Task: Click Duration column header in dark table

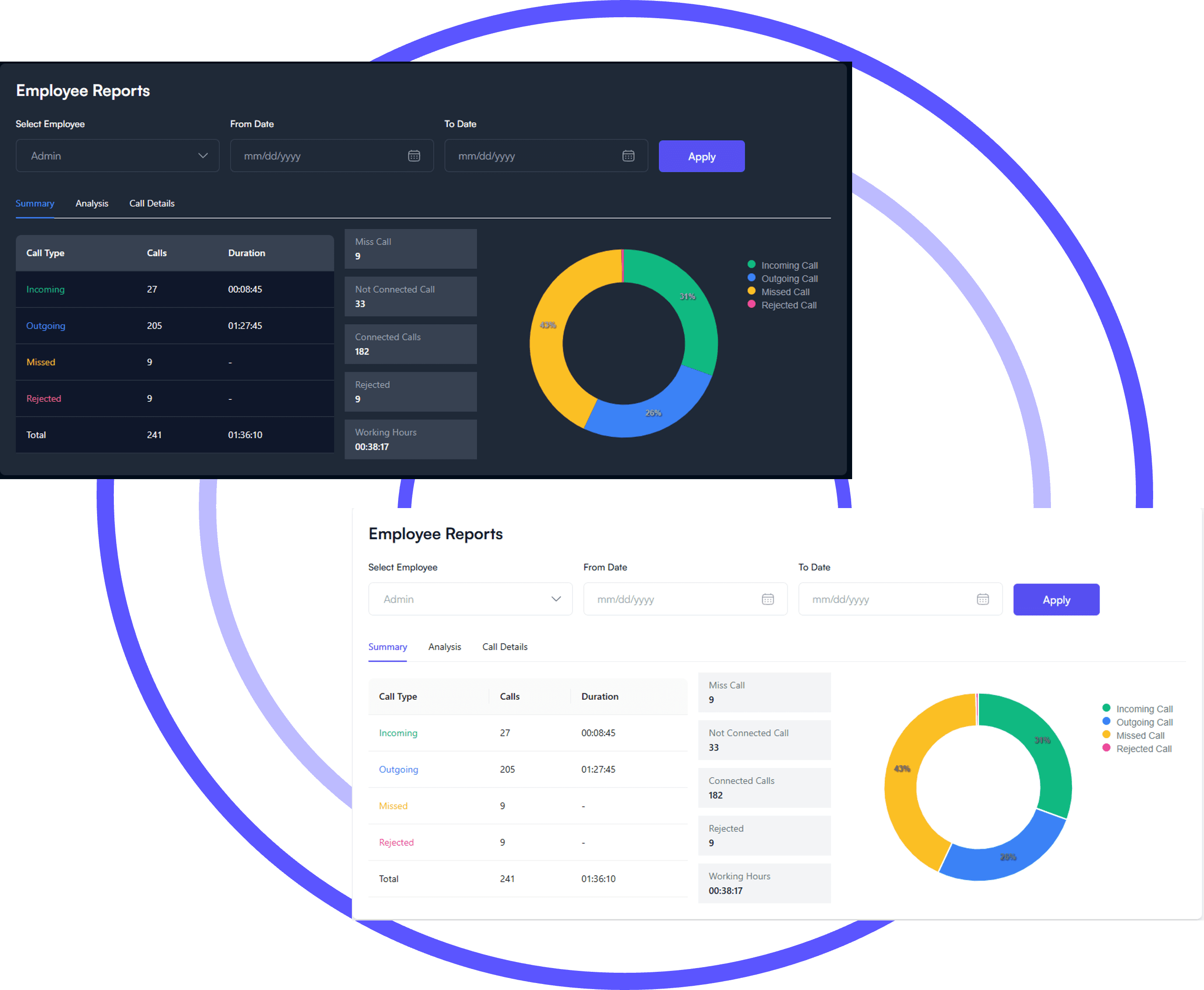Action: coord(246,253)
